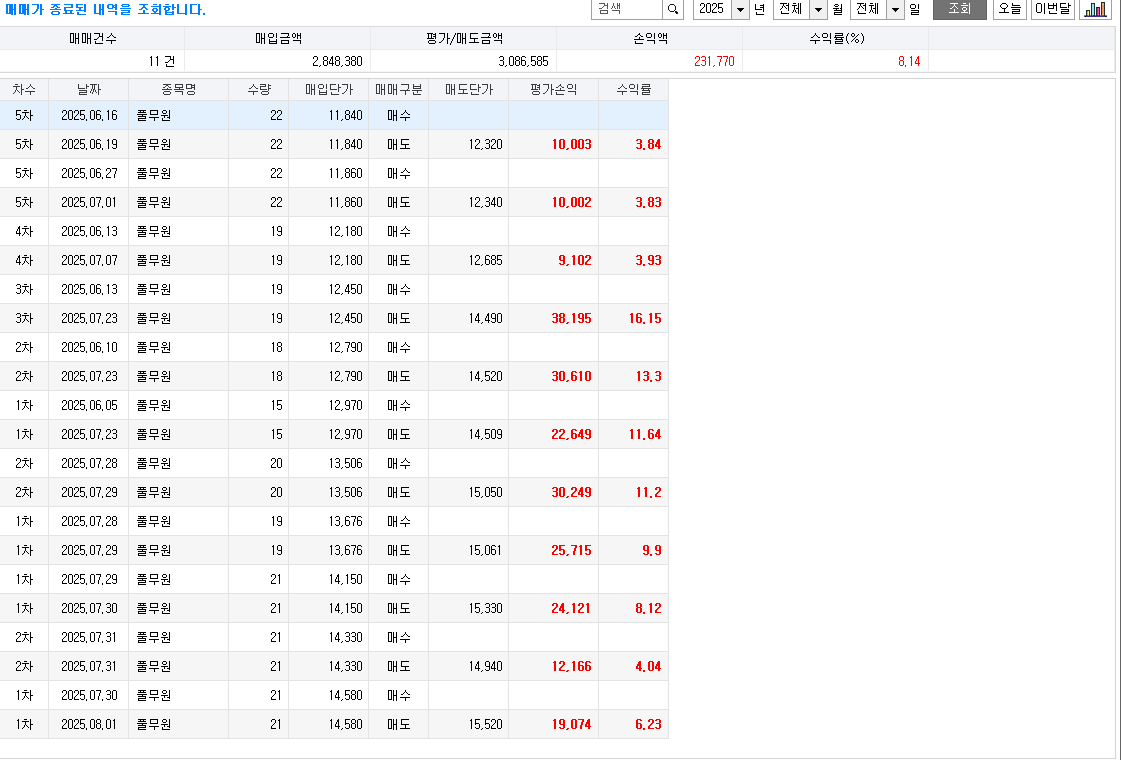Select the 2025.07.07 date cell
The width and height of the screenshot is (1121, 760).
pos(89,260)
